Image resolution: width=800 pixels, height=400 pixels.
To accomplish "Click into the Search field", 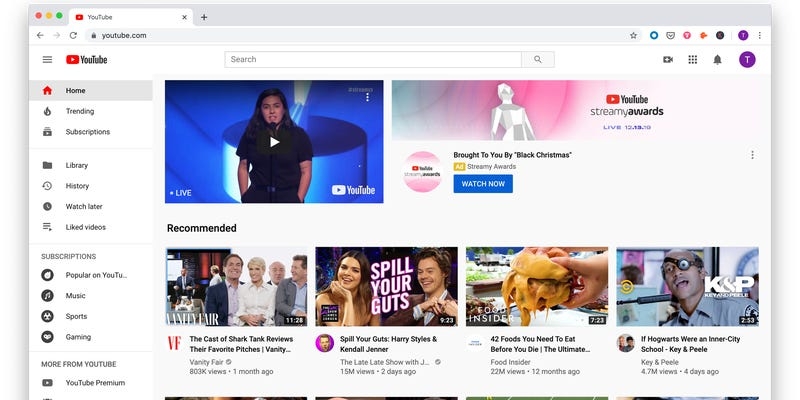I will (373, 59).
